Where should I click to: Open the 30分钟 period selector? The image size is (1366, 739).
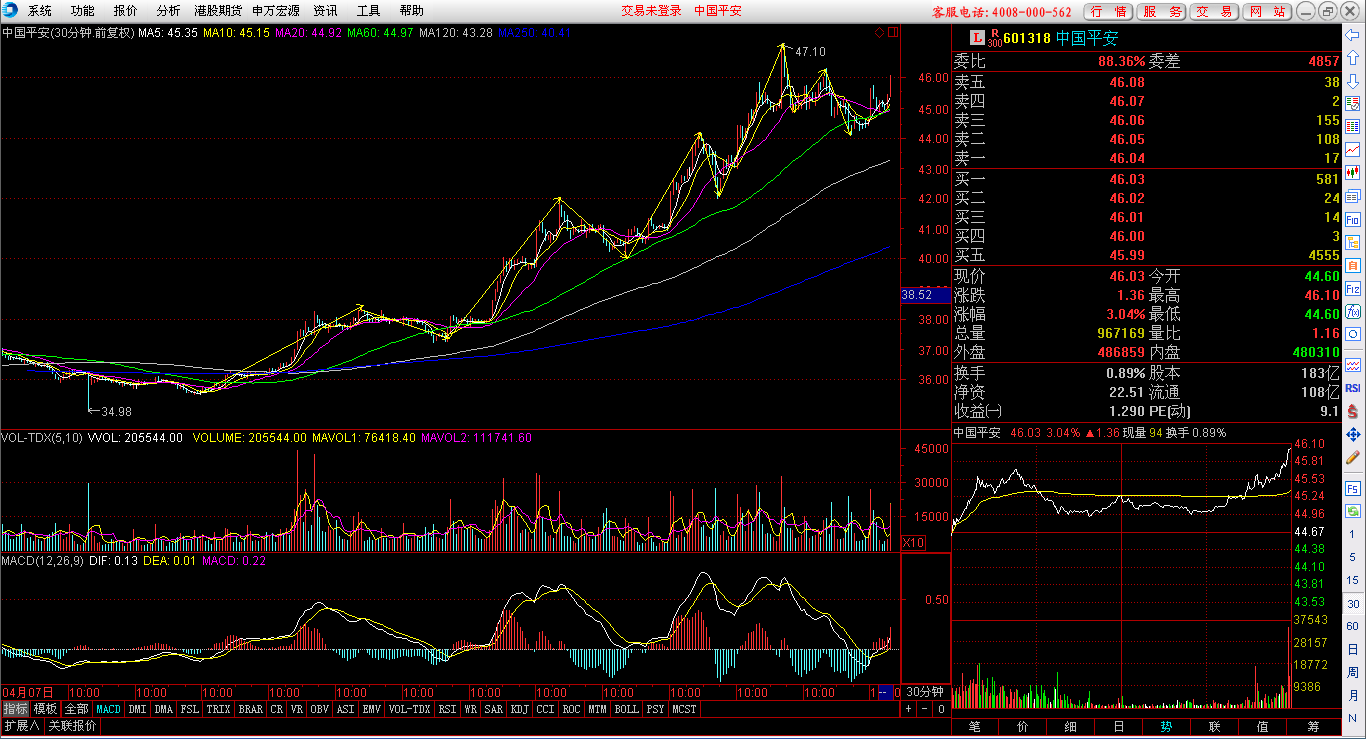[x=924, y=692]
